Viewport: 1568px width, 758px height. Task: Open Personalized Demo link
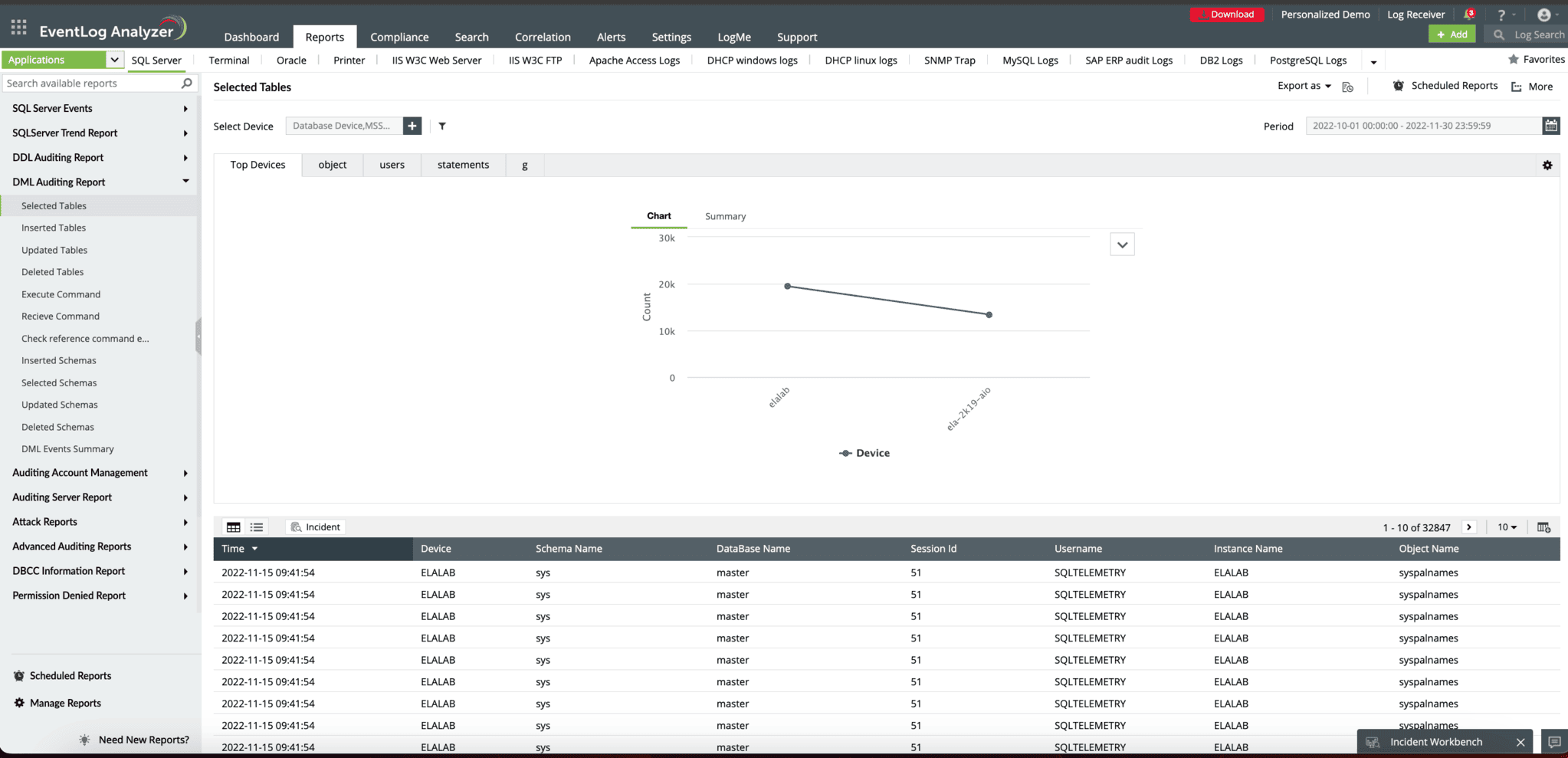[1325, 15]
